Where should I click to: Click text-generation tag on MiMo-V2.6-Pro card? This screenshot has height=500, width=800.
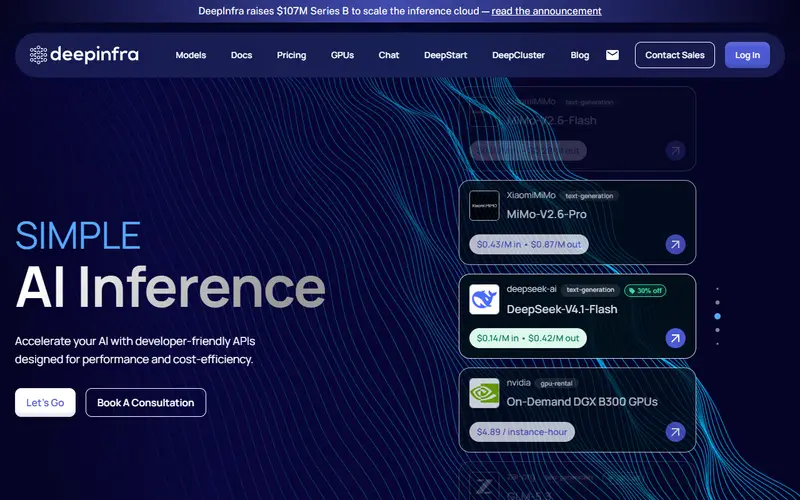(589, 196)
